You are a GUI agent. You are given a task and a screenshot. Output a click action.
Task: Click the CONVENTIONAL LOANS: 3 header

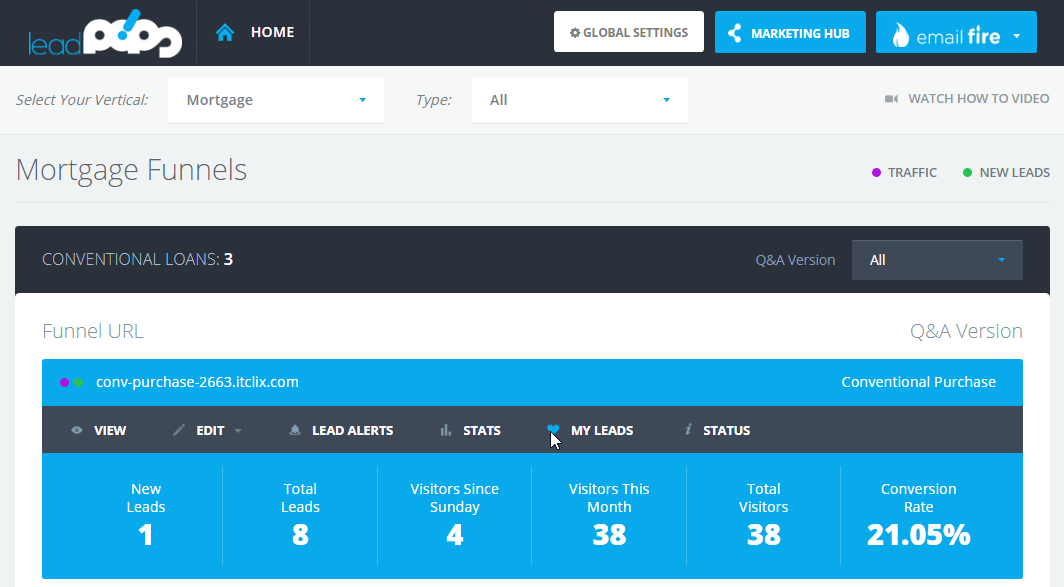click(138, 259)
